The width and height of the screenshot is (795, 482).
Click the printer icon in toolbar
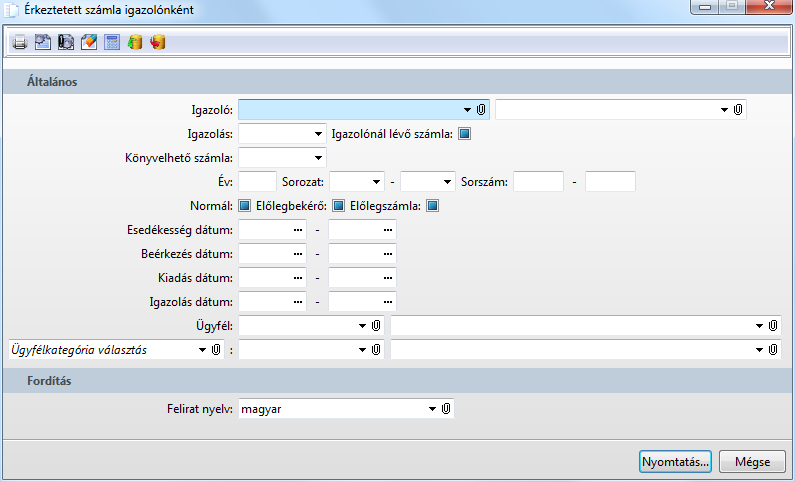[20, 43]
